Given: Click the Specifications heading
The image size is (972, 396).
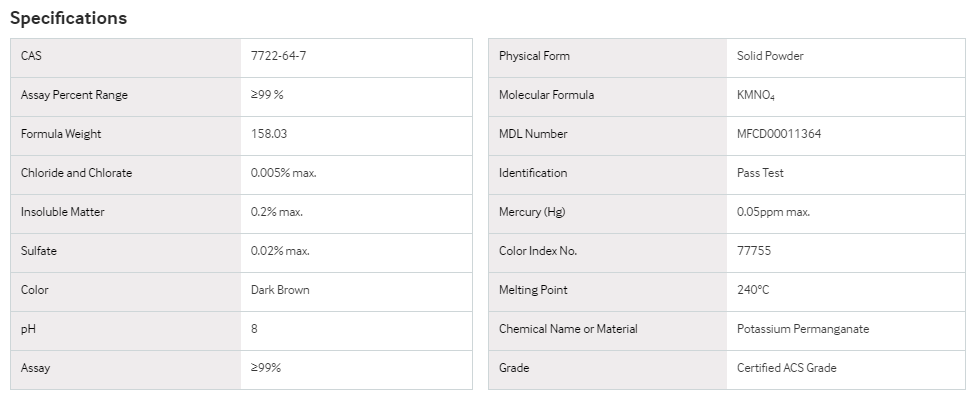Looking at the screenshot, I should pos(68,18).
